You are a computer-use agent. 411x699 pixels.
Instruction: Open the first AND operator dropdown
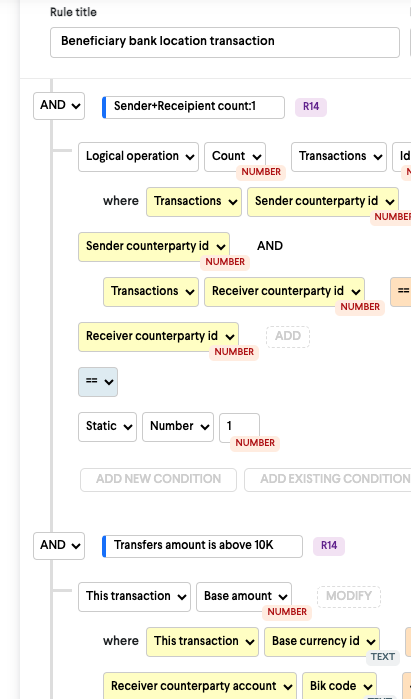coord(59,106)
